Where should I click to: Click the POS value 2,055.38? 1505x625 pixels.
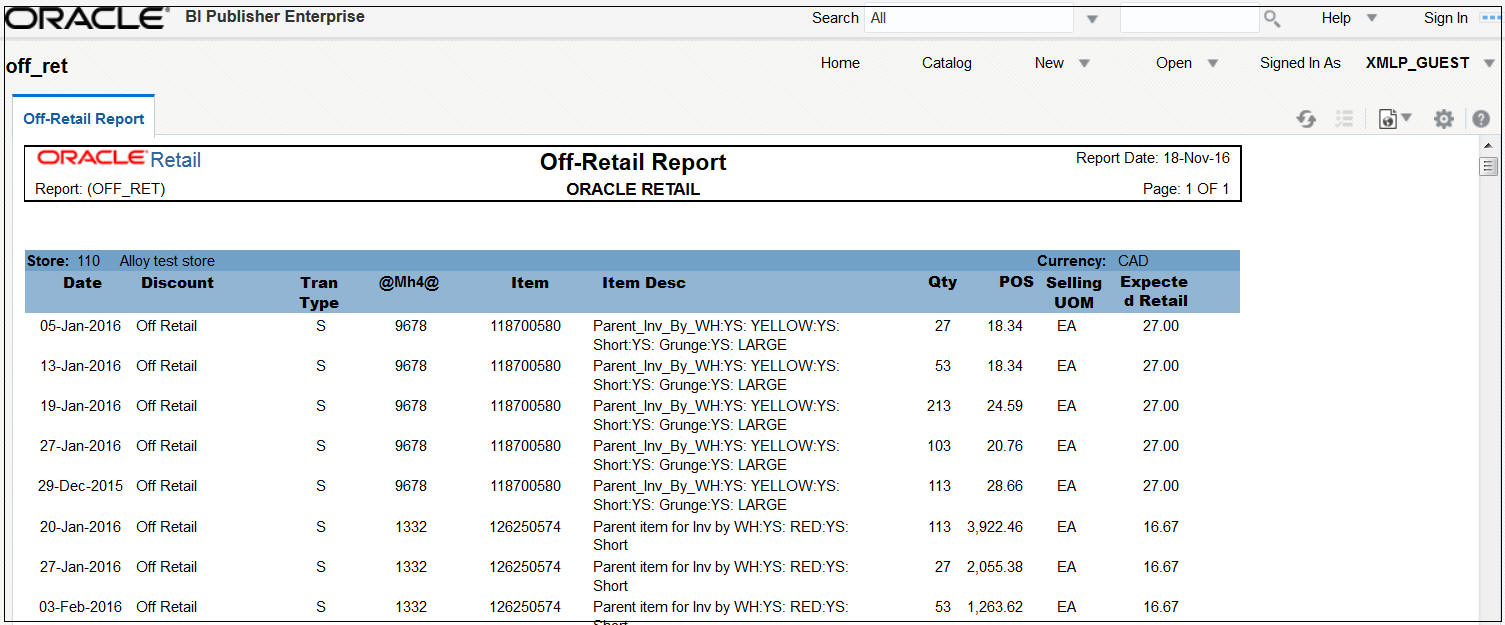[995, 567]
